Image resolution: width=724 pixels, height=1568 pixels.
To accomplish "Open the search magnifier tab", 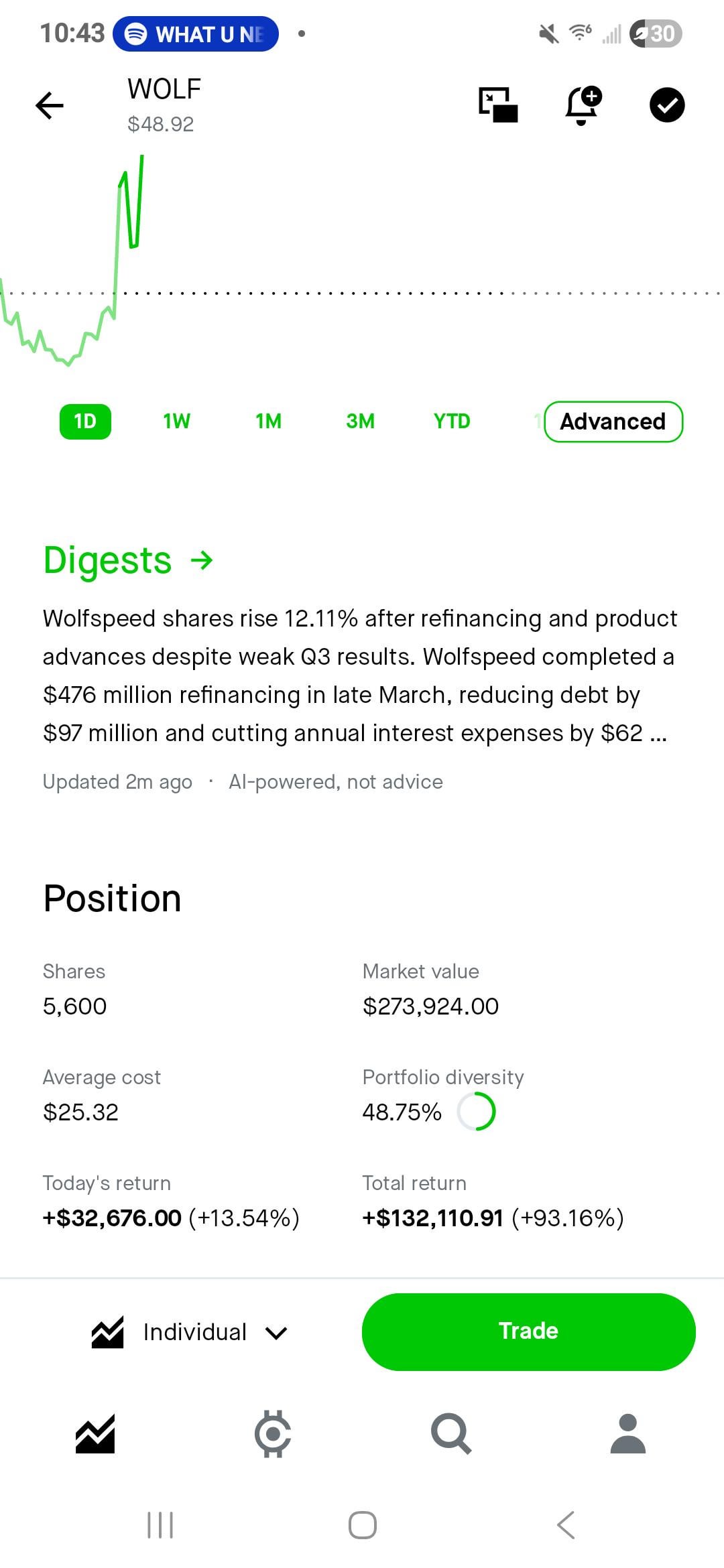I will point(451,1434).
